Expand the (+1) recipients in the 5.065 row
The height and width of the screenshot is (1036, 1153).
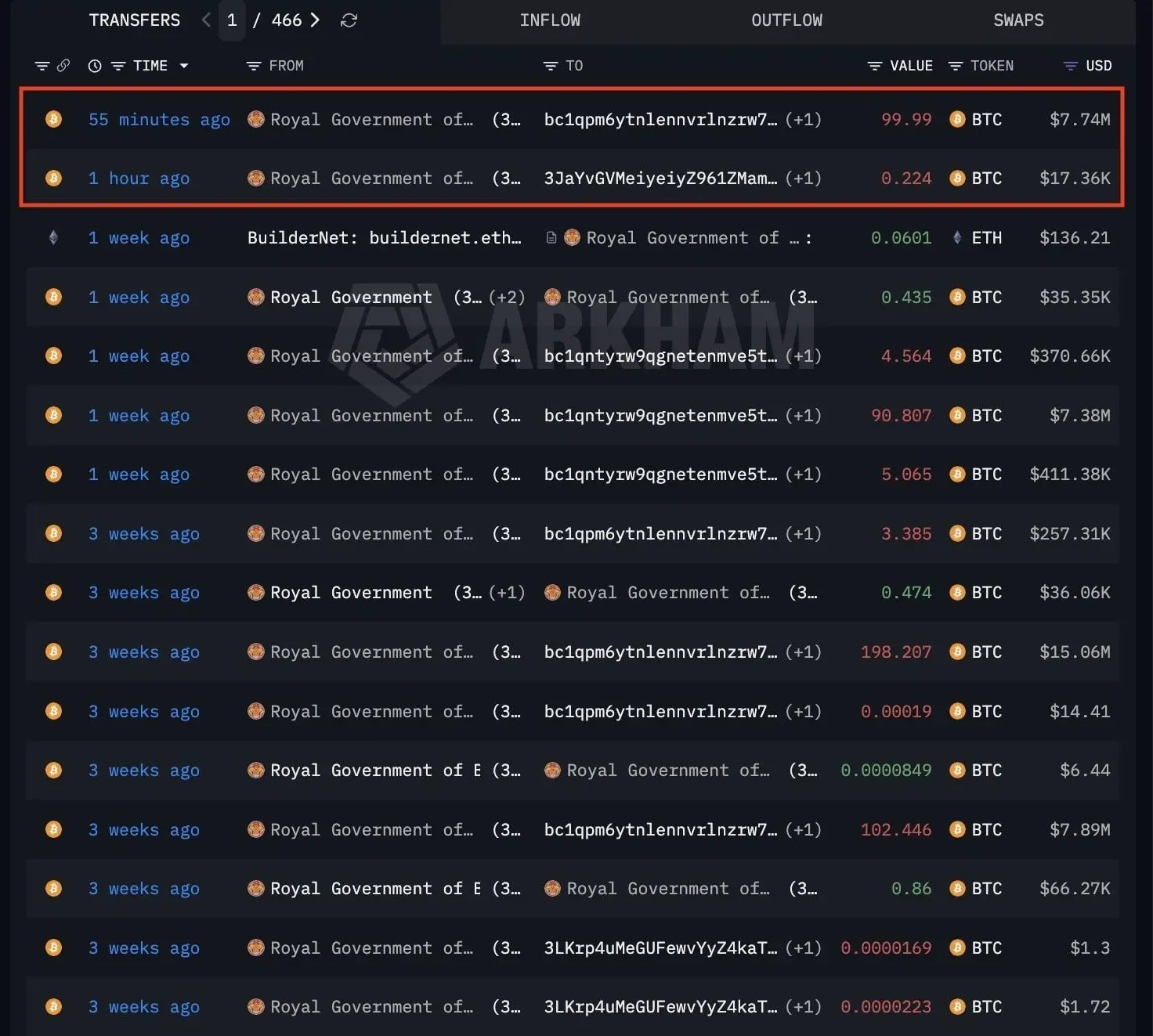[x=804, y=475]
